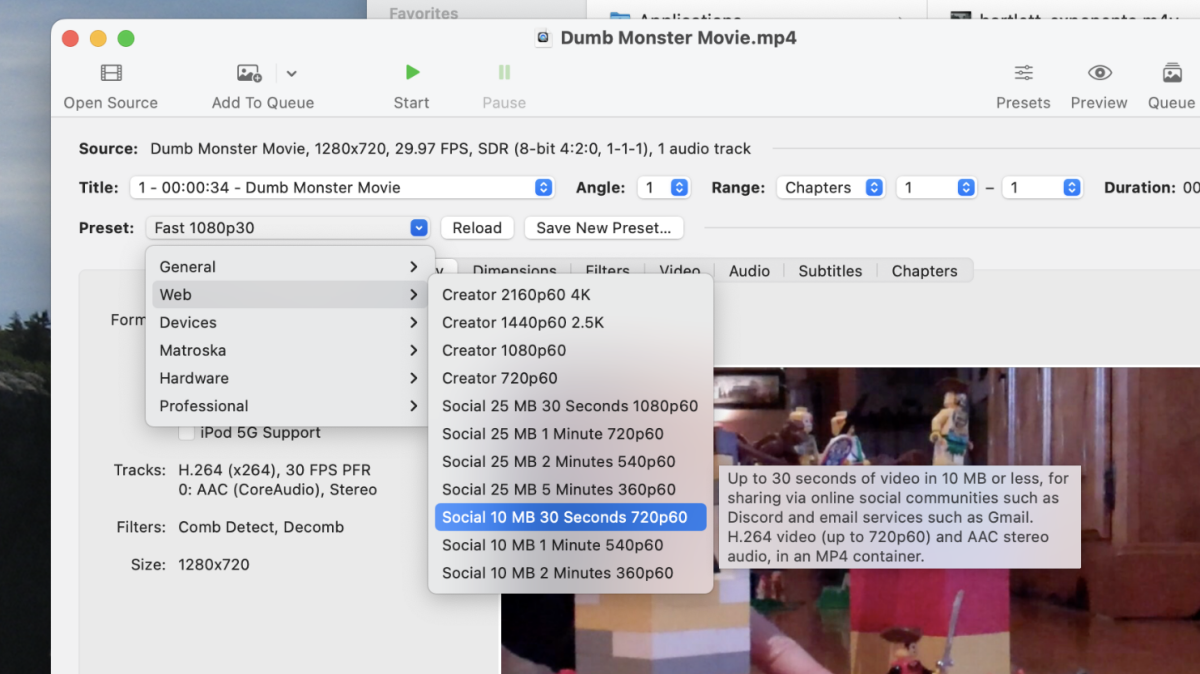Screen dimensions: 1200x674
Task: Choose Social 10 MB 1 Minute 540p60 preset
Action: click(552, 545)
